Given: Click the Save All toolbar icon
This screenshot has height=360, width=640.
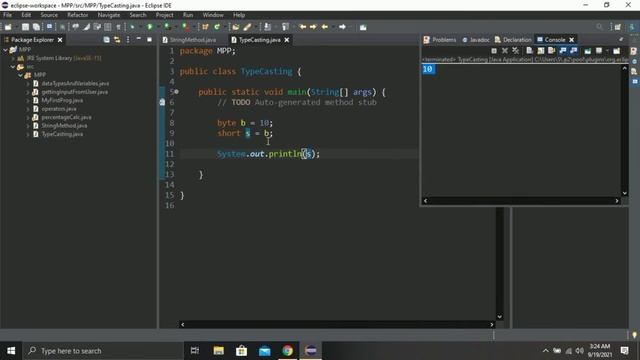Looking at the screenshot, I should click(36, 27).
